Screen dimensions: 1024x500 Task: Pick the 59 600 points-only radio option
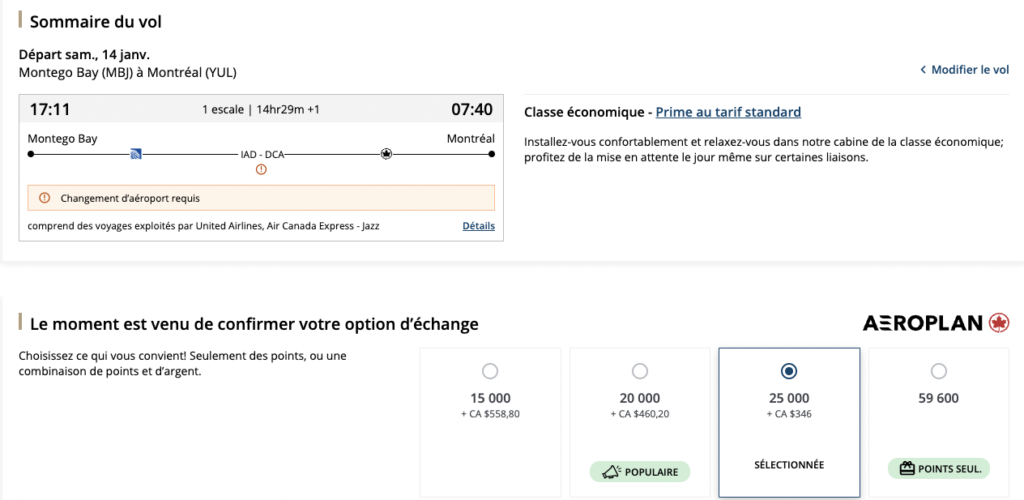pyautogui.click(x=938, y=371)
